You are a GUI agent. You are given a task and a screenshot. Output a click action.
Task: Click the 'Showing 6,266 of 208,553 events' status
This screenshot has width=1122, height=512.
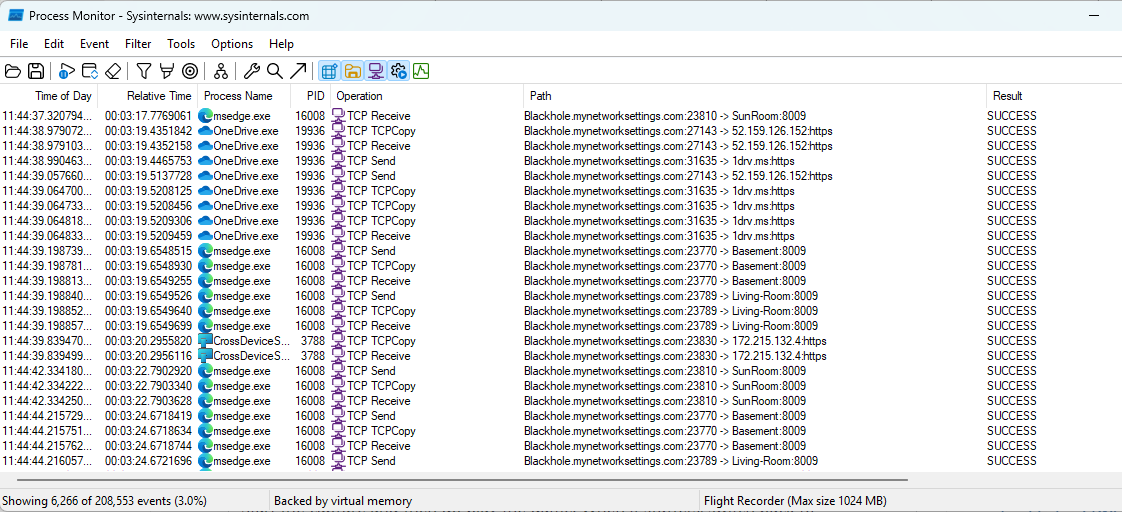pos(105,501)
